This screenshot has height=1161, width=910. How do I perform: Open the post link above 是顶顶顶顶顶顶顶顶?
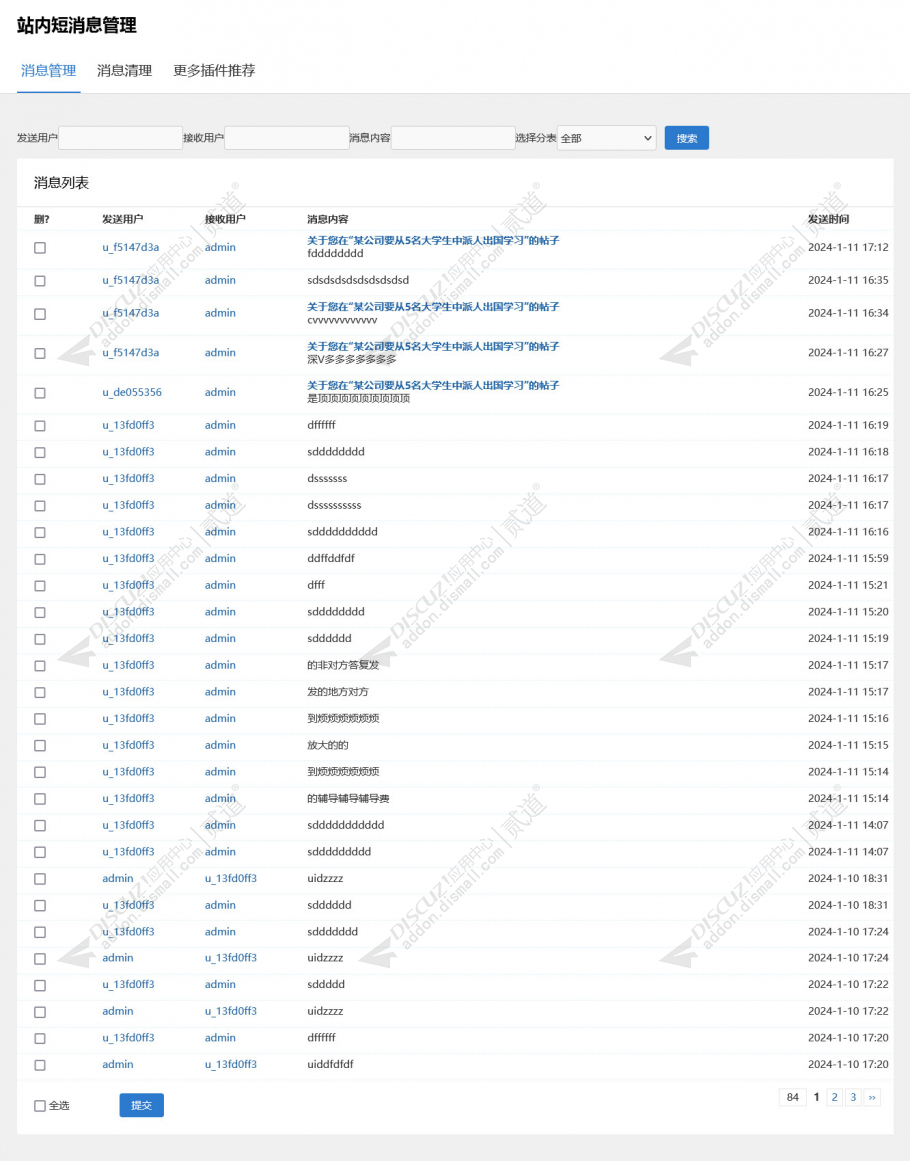[433, 386]
